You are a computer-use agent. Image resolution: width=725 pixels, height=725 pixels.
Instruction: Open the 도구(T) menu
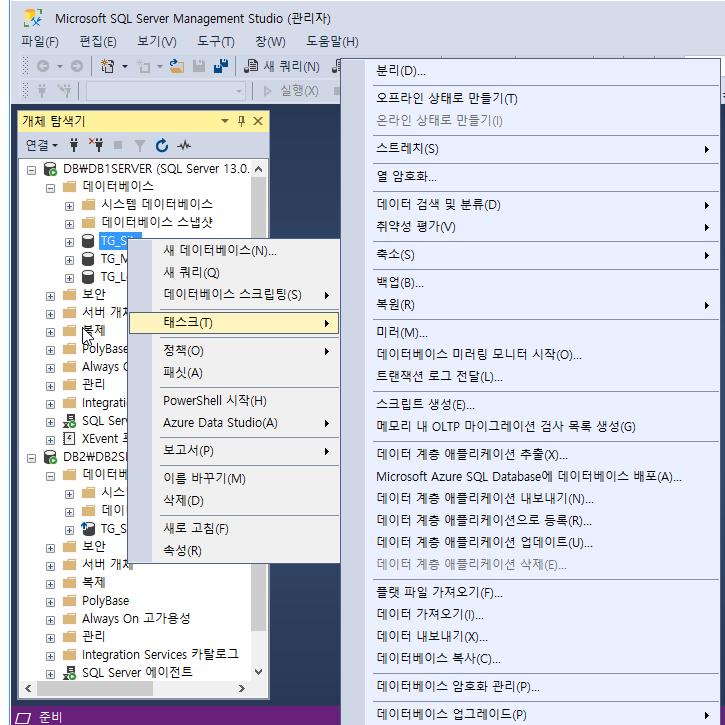215,42
